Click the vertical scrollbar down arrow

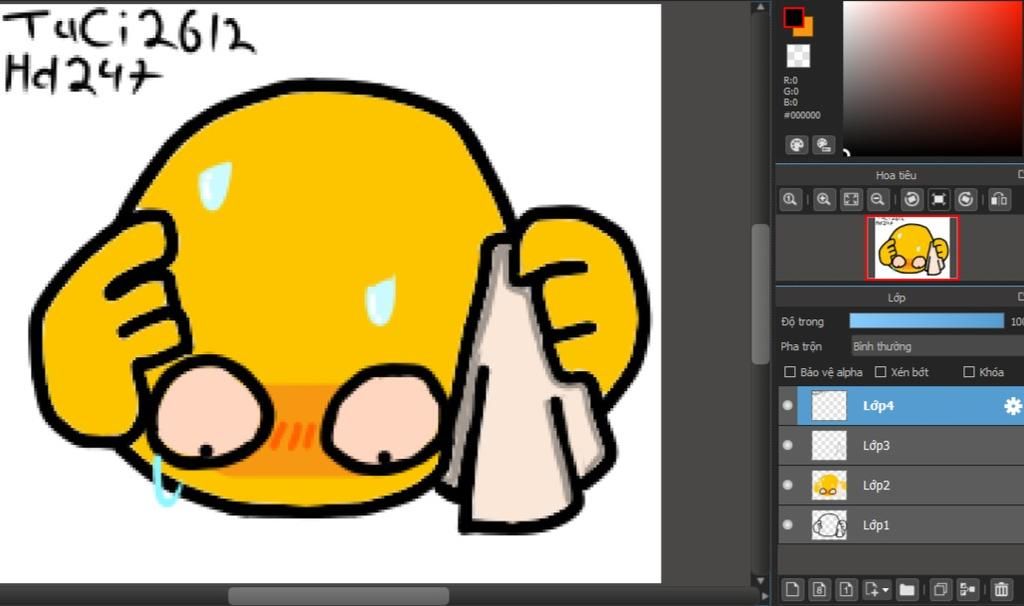(760, 580)
